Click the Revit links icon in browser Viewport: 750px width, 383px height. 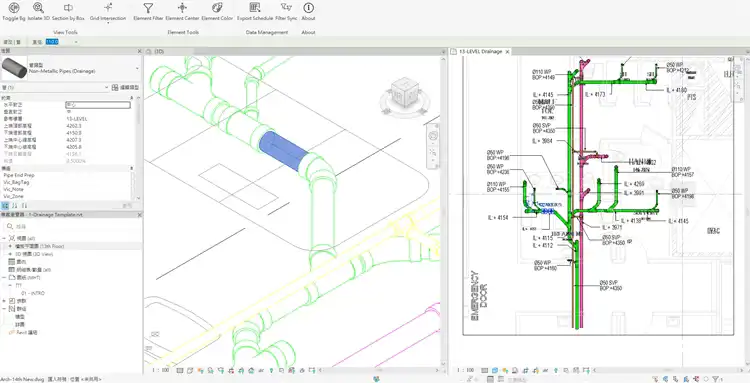tap(12, 332)
